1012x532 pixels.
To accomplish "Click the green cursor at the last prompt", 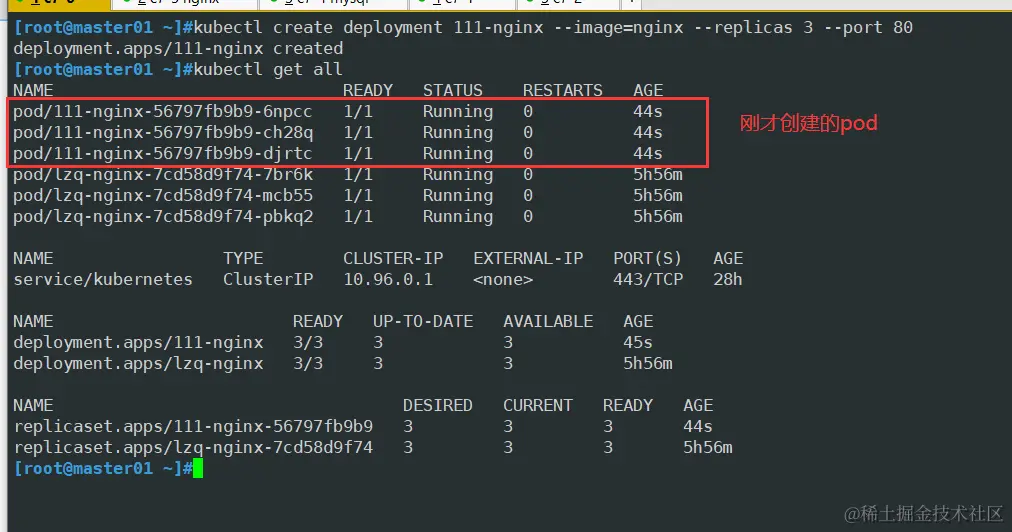I will (198, 469).
